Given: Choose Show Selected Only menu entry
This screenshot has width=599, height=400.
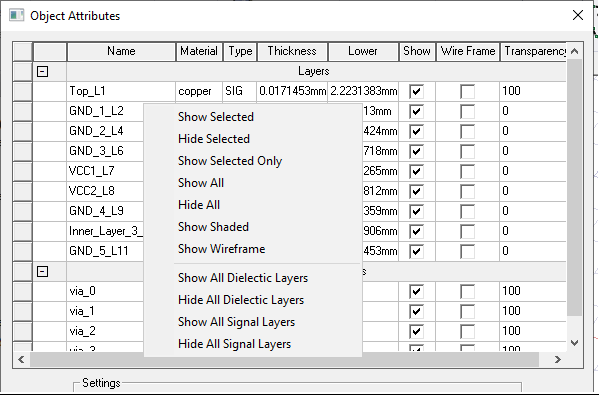Looking at the screenshot, I should (253, 161).
